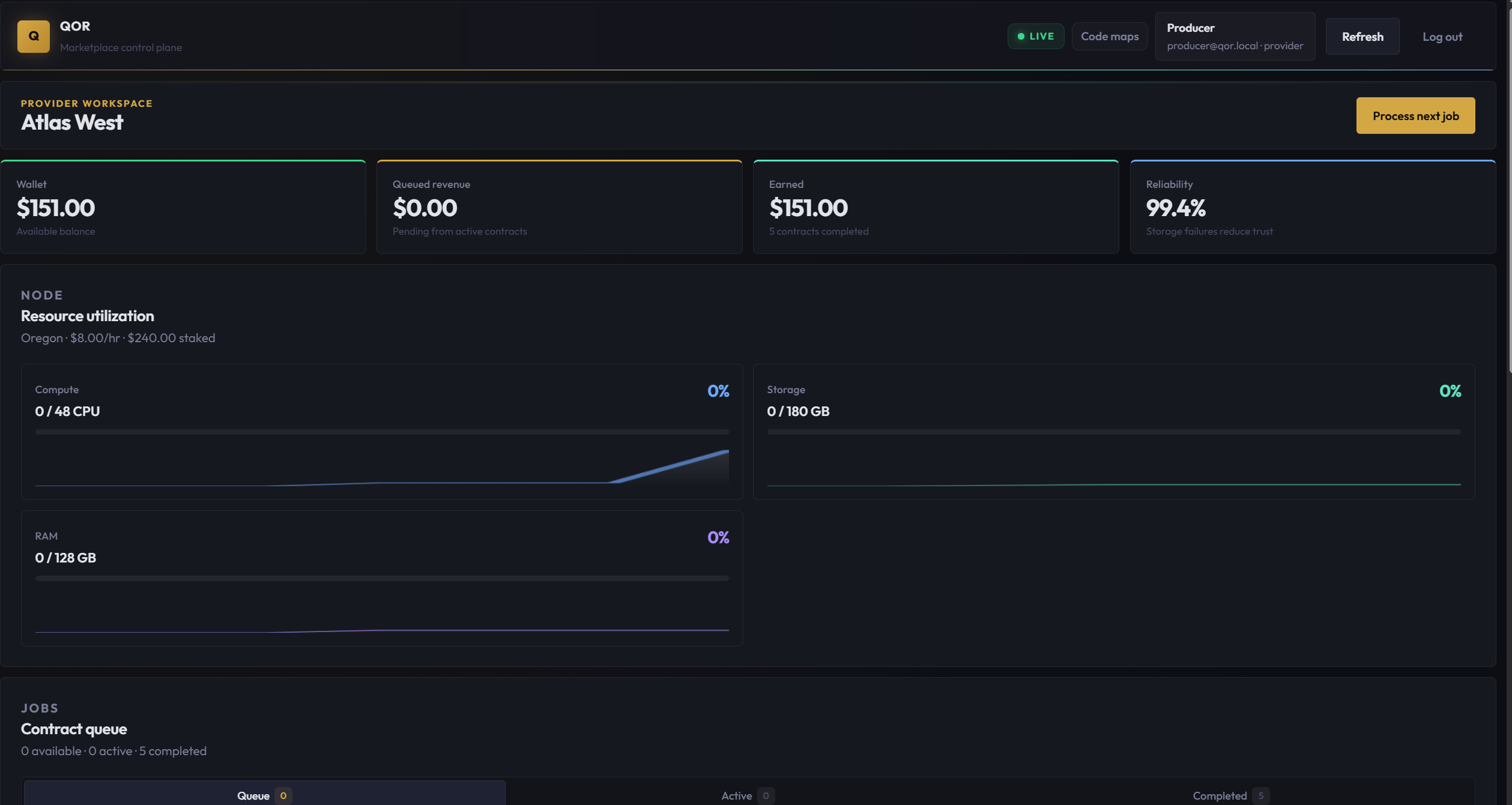Click the Compute utilization progress bar
The width and height of the screenshot is (1512, 805).
[x=382, y=432]
